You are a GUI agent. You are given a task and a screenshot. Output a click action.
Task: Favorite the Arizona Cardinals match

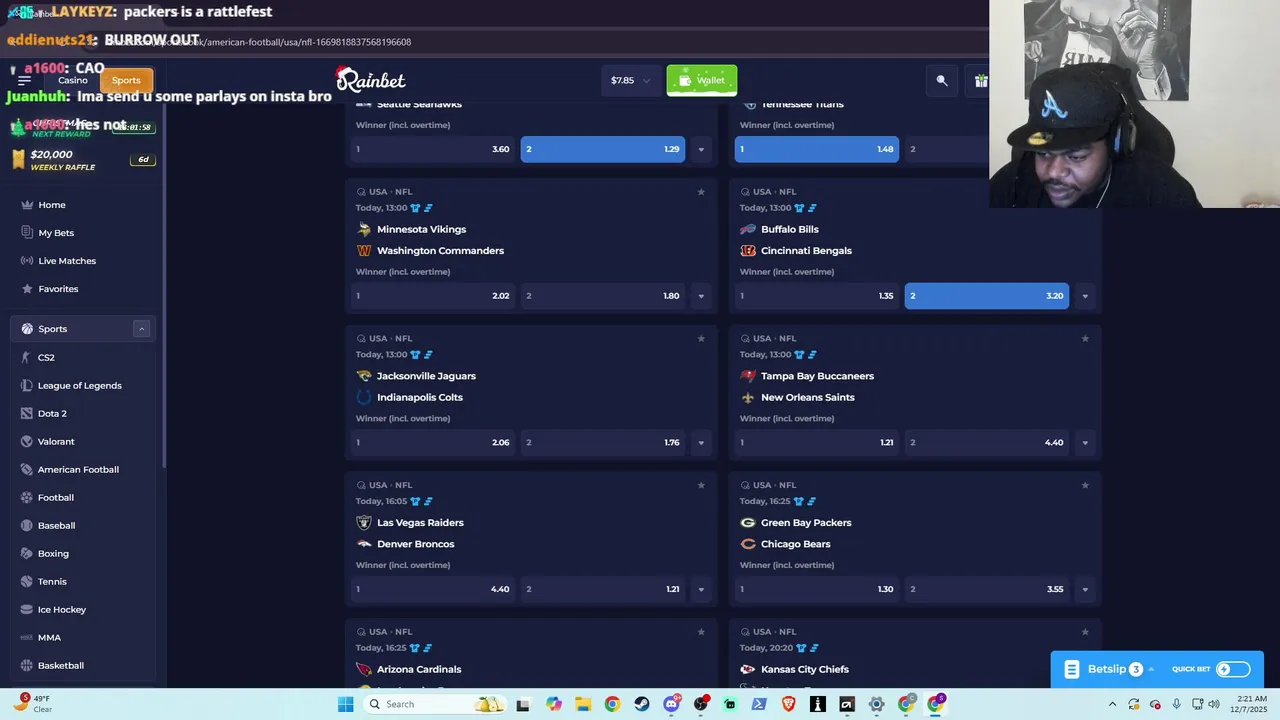point(701,632)
